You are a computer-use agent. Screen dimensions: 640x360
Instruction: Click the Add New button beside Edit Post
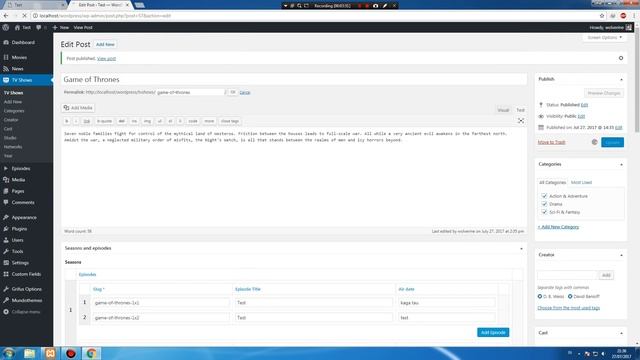click(105, 44)
